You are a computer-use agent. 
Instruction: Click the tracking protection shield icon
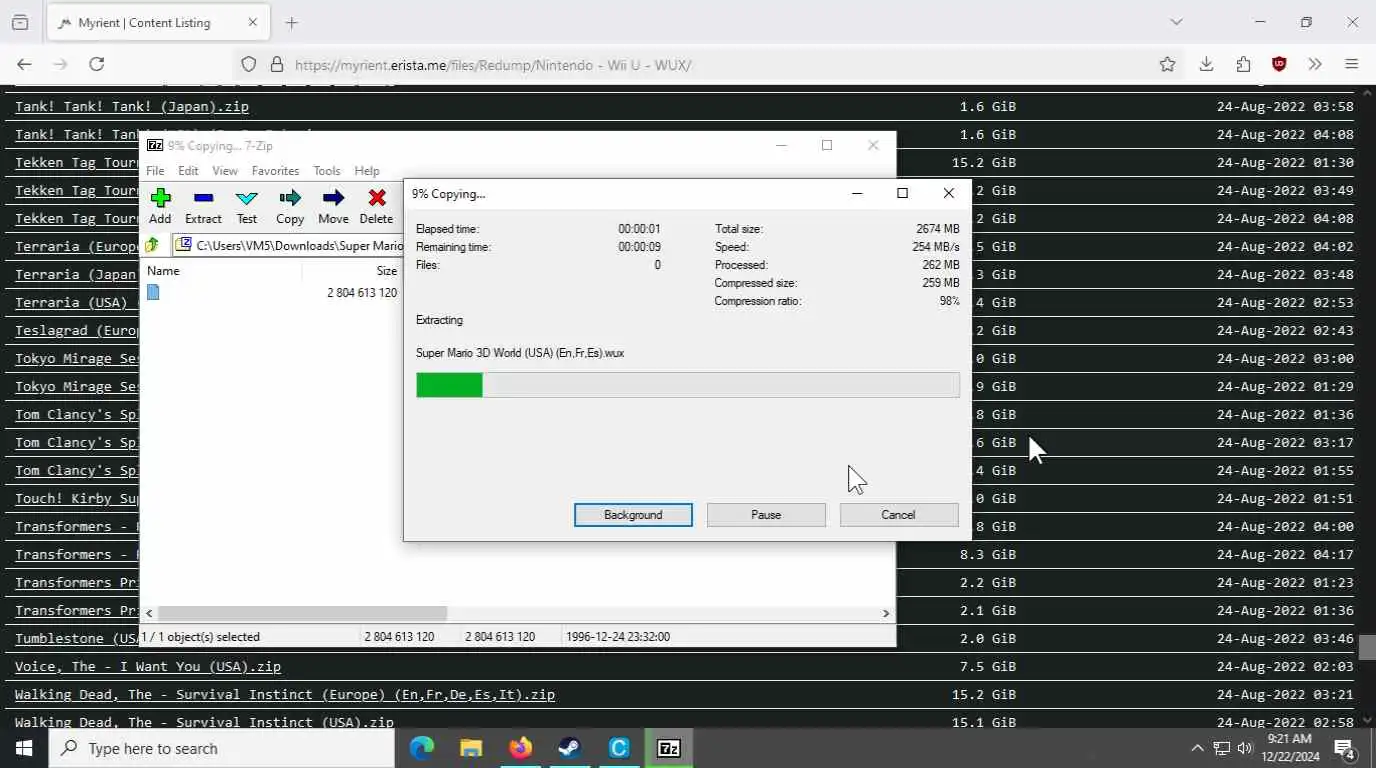(249, 64)
